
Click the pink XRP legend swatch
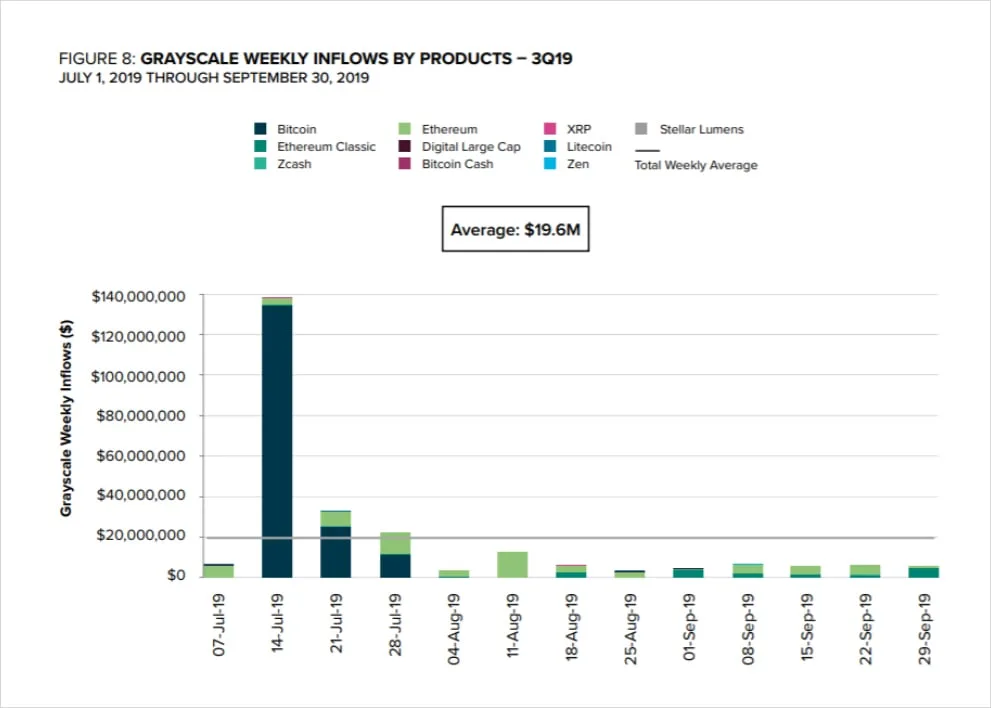tap(550, 129)
